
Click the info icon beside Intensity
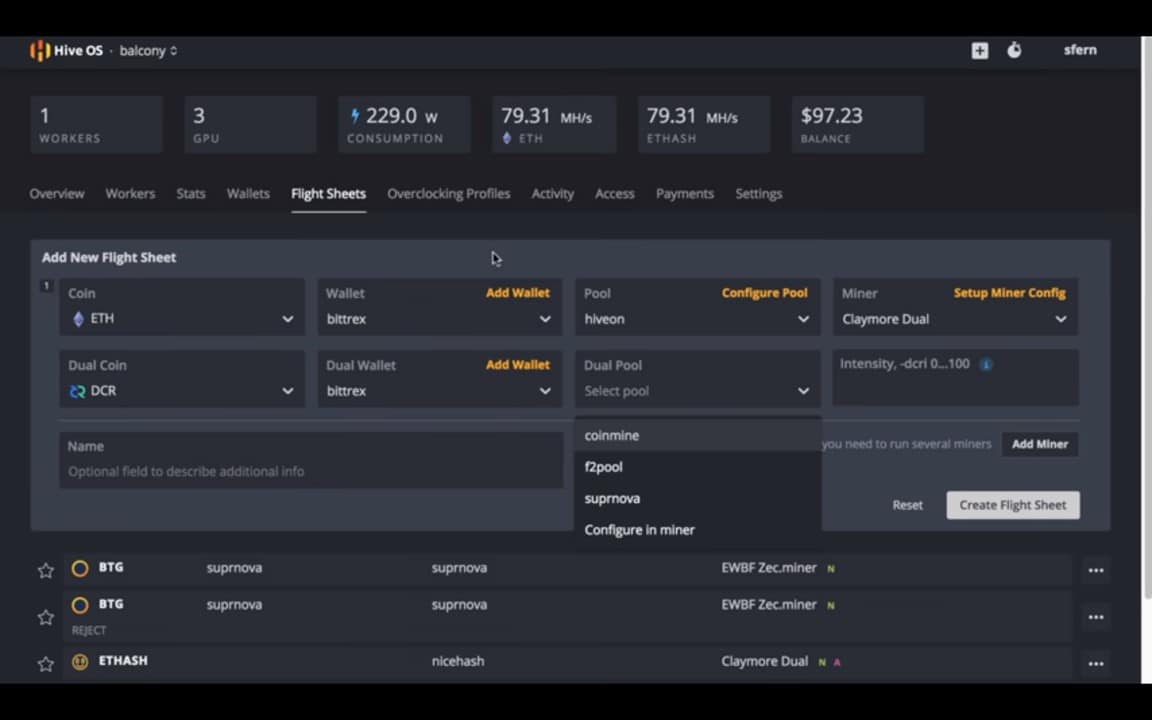tap(986, 364)
